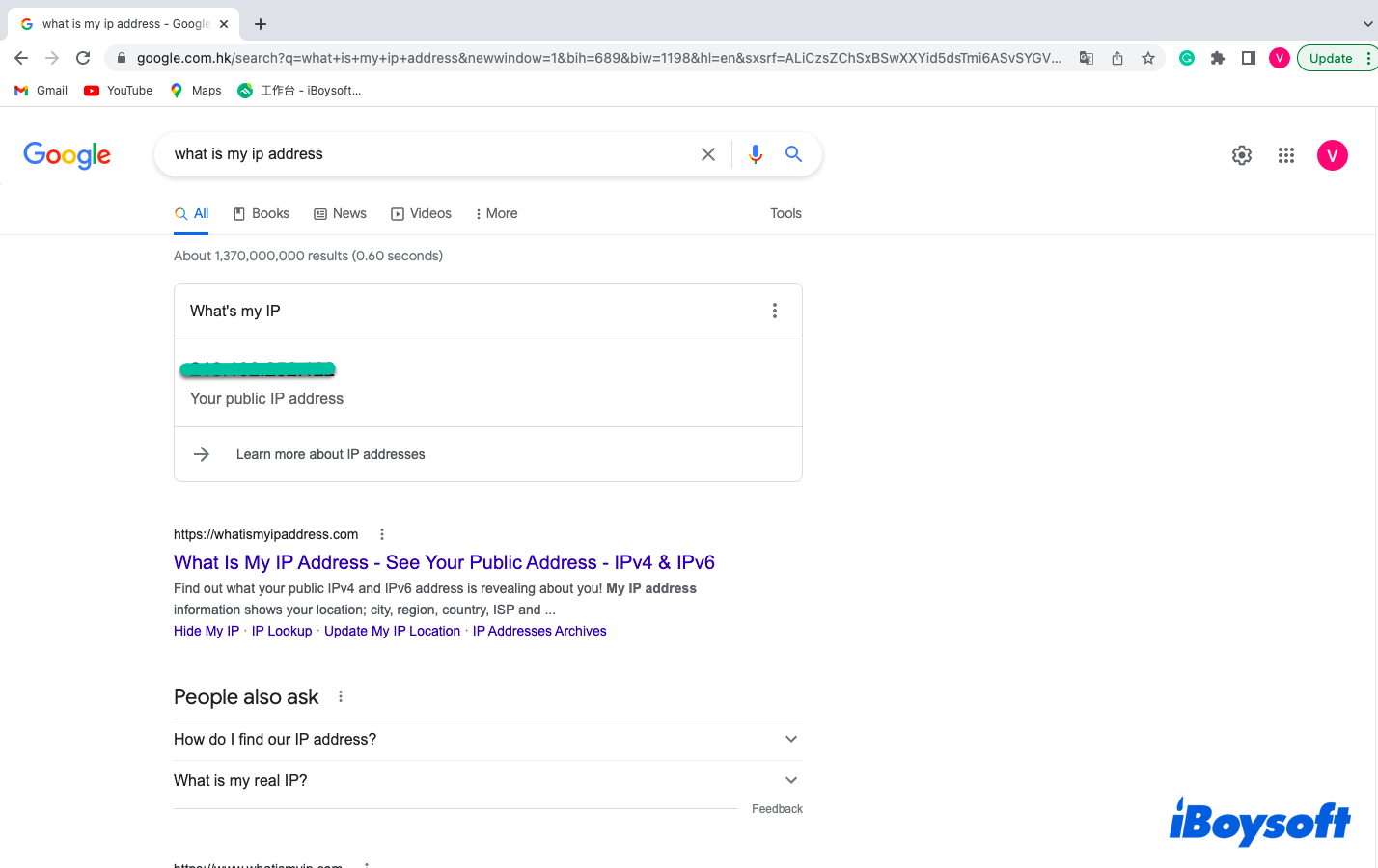The width and height of the screenshot is (1378, 868).
Task: Click into the Google search field
Action: point(425,154)
